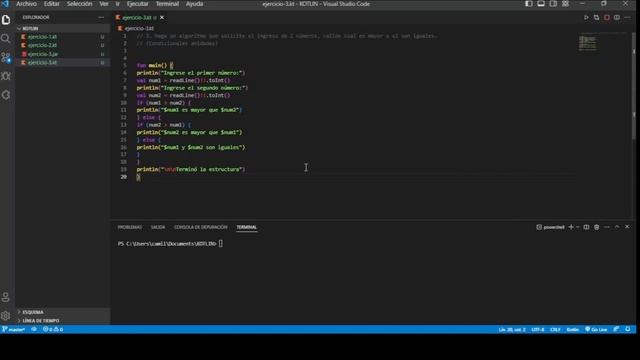The image size is (640, 360).
Task: Open the Editar menu
Action: pos(51,4)
